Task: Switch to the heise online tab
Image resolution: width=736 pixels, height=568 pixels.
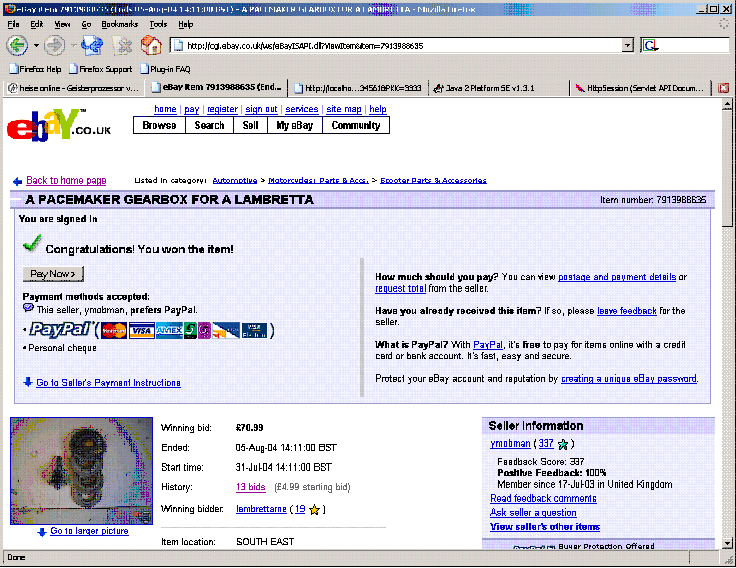Action: tap(74, 88)
